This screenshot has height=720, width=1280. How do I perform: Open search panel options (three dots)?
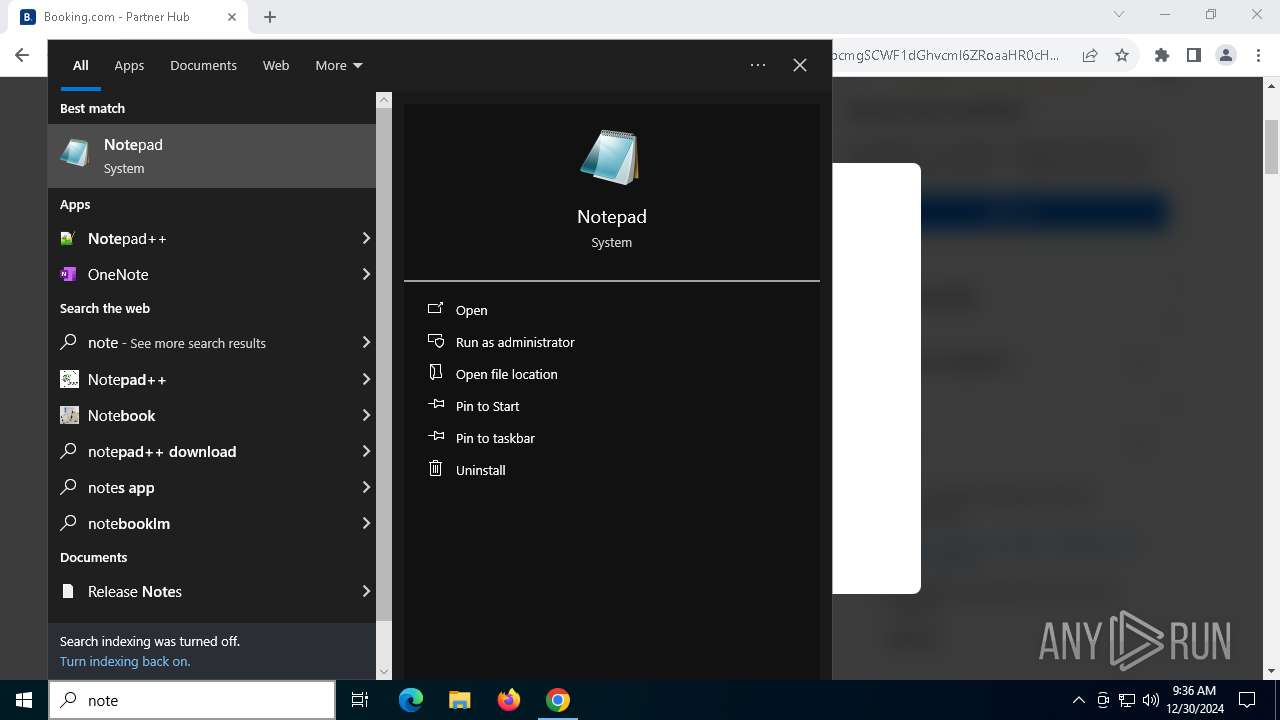(x=758, y=65)
